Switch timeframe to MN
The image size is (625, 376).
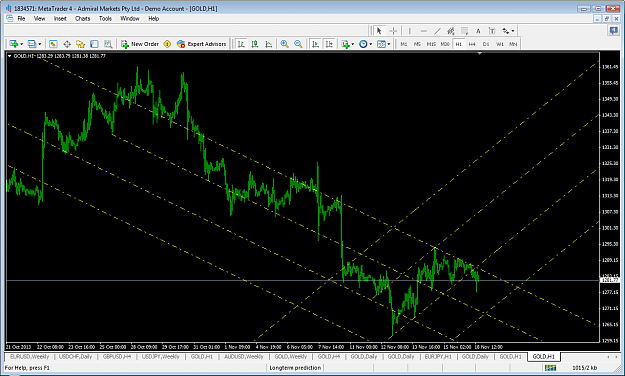[513, 44]
